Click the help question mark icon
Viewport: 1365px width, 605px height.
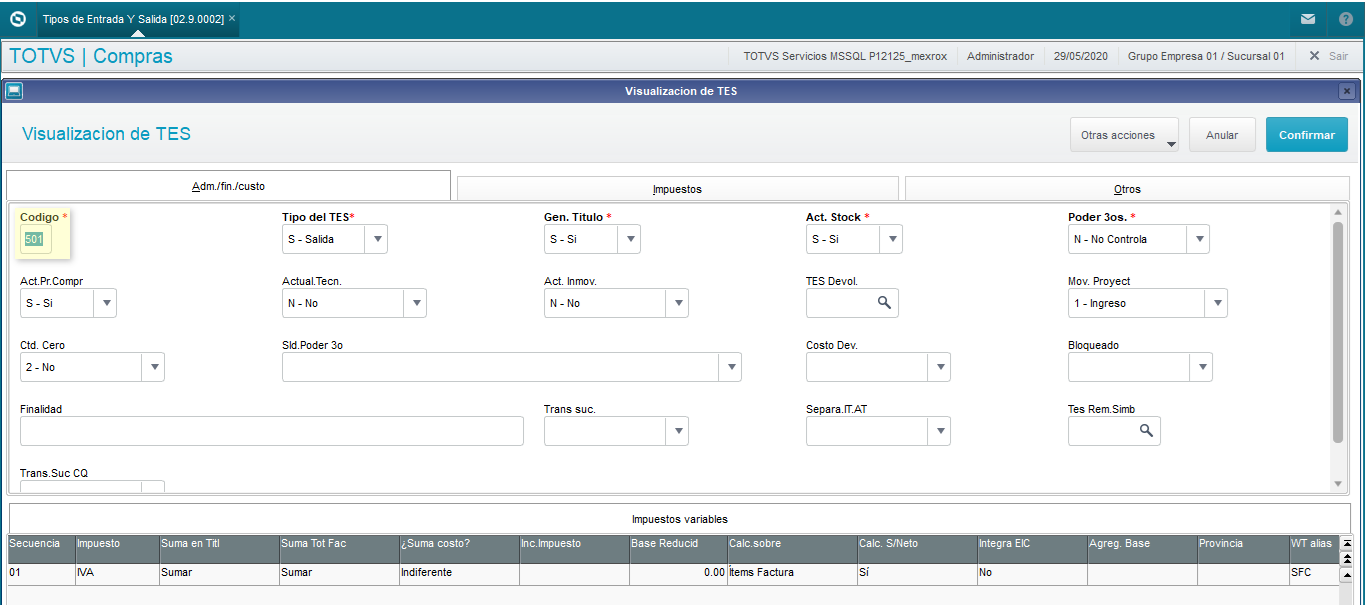coord(1346,19)
